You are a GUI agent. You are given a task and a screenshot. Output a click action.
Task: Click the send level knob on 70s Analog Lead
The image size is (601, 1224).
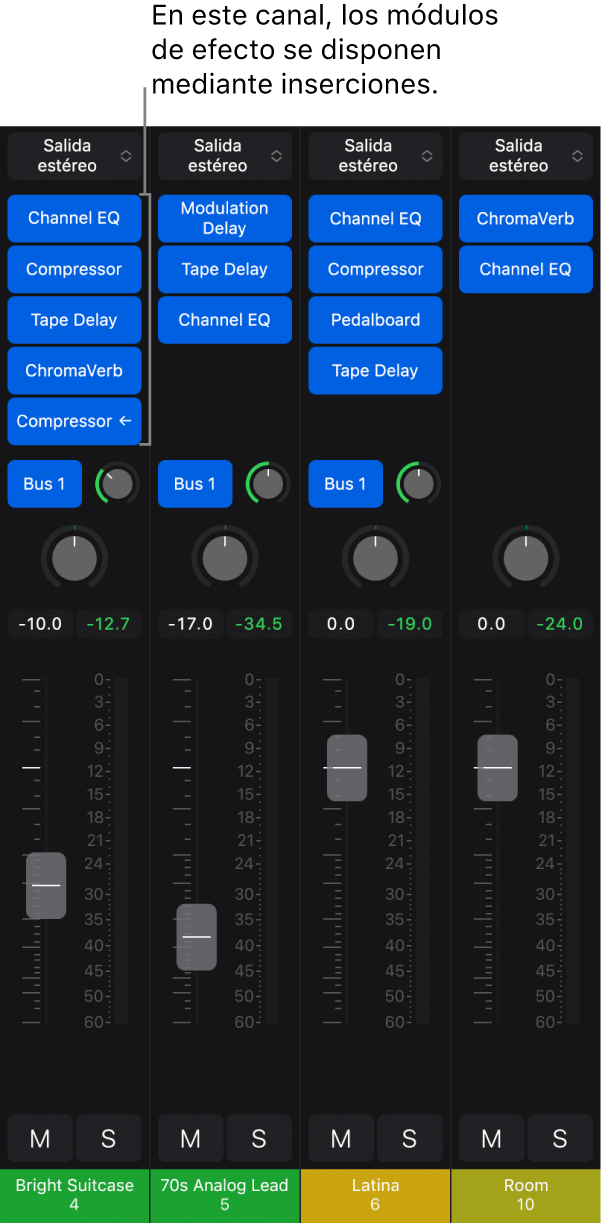click(x=267, y=484)
